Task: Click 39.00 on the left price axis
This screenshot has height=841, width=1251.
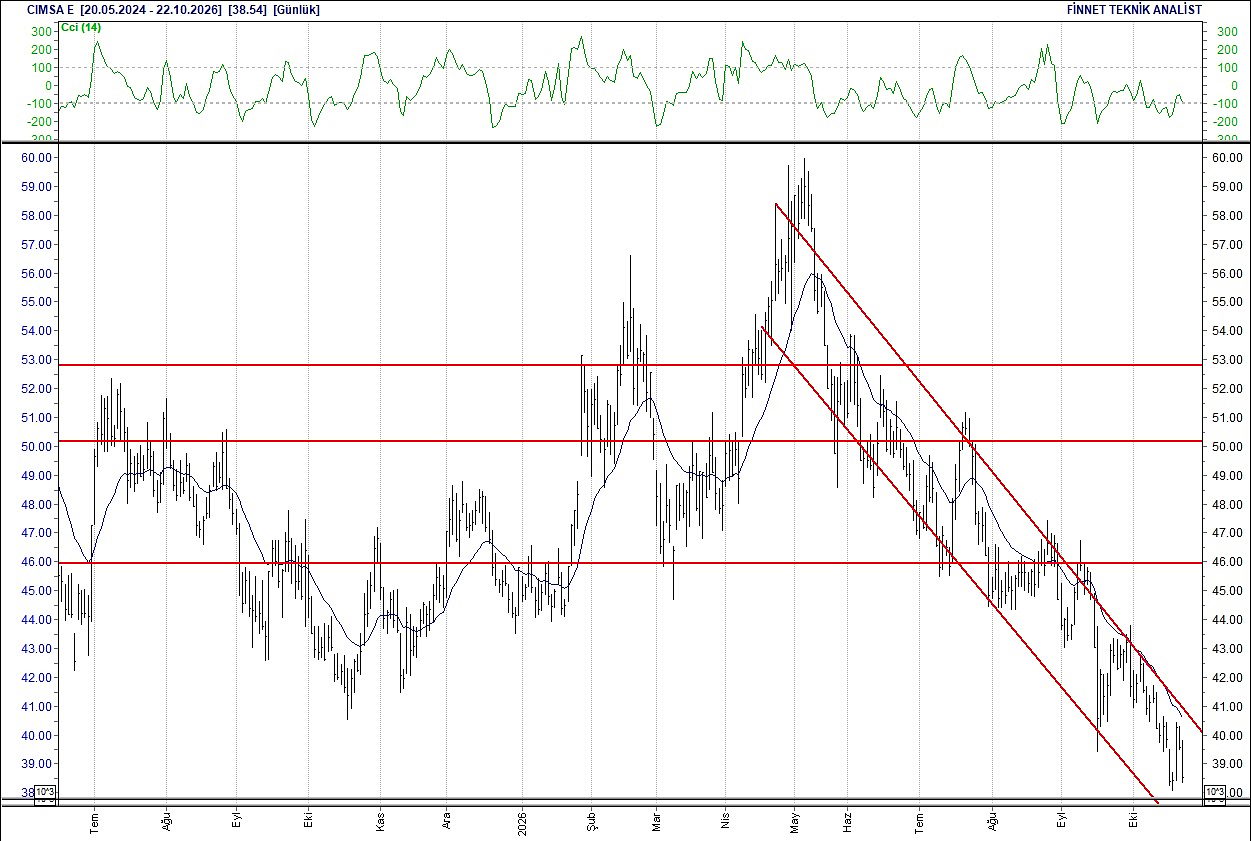Action: pyautogui.click(x=35, y=764)
